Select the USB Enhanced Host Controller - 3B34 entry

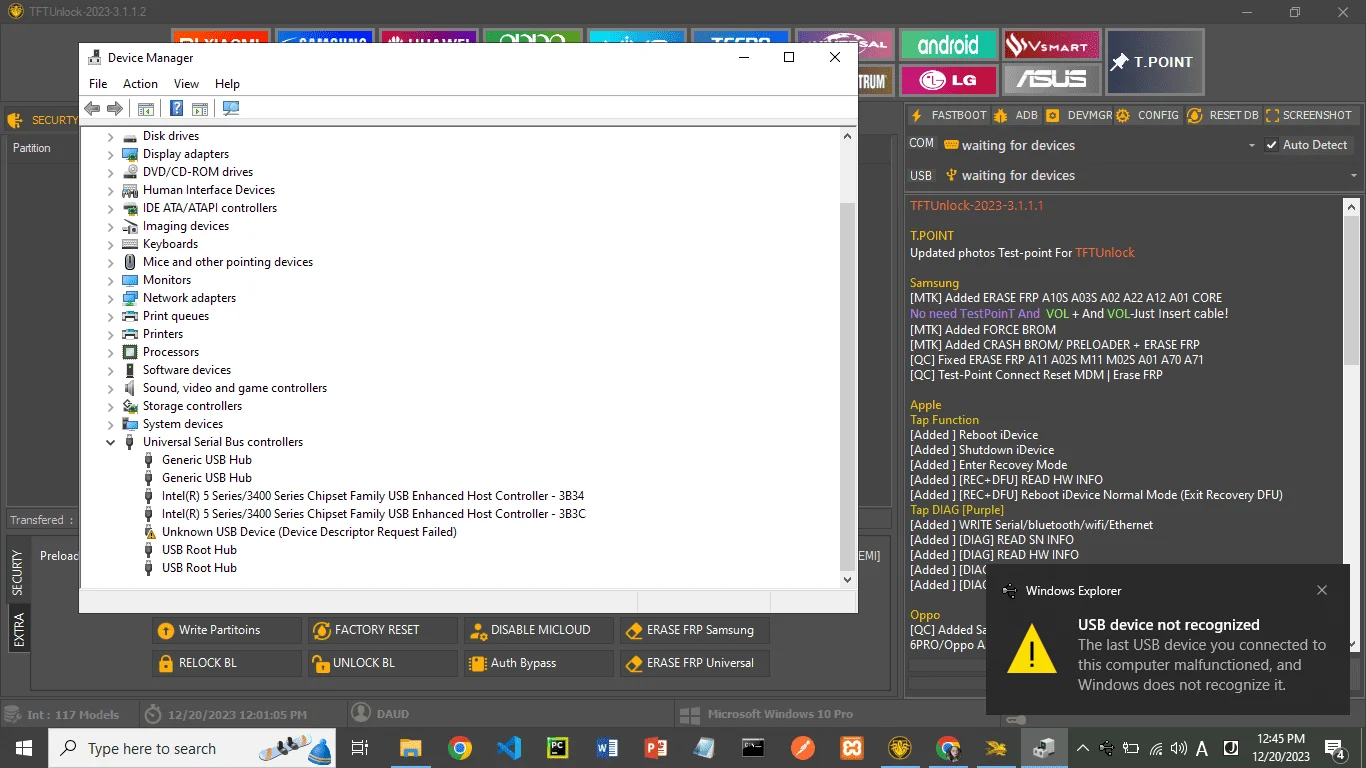pyautogui.click(x=373, y=496)
